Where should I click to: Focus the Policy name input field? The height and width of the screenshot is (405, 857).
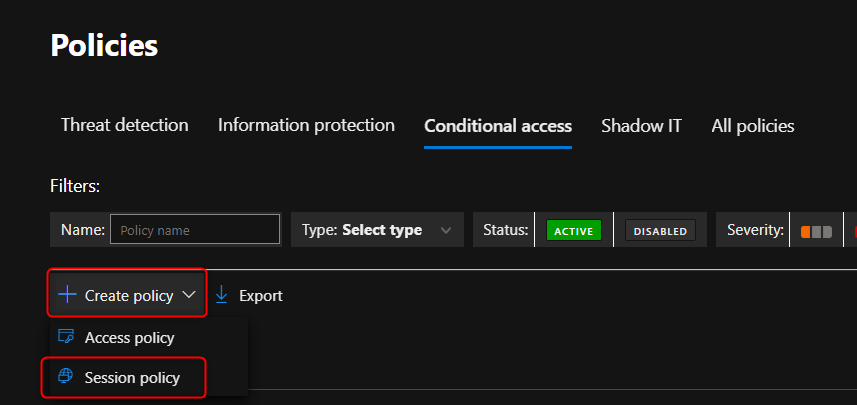coord(195,230)
